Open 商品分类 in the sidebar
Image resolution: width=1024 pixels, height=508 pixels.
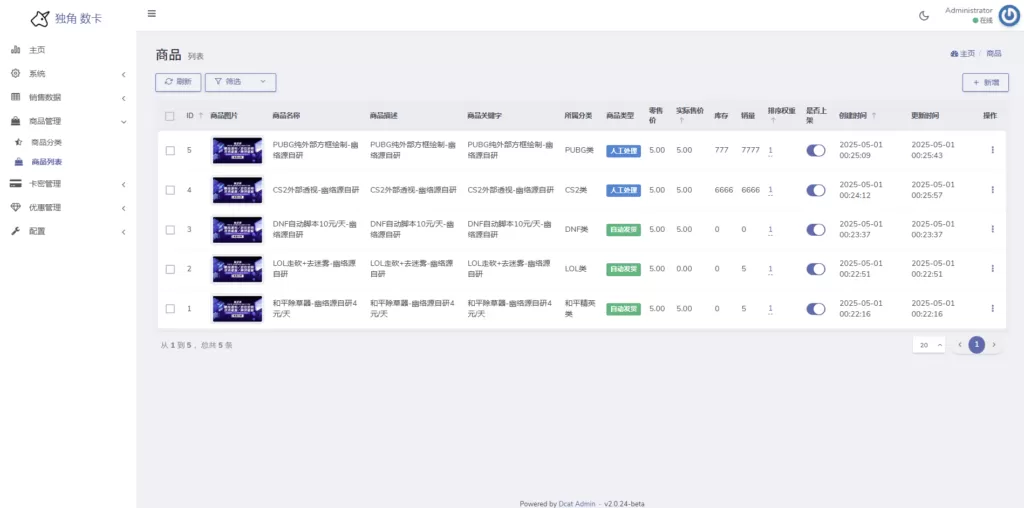46,143
